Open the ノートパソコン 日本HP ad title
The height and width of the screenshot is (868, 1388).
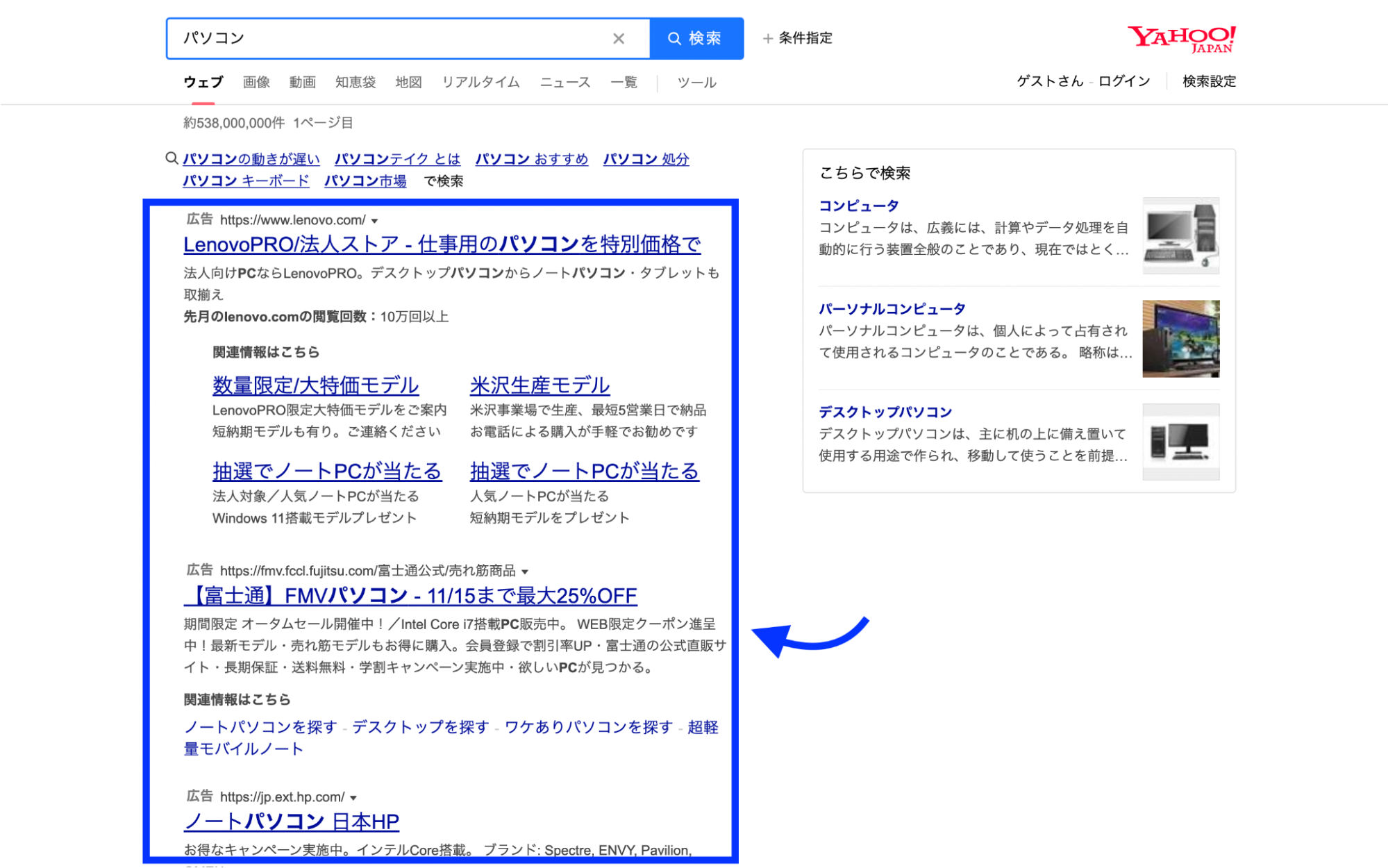(x=292, y=822)
